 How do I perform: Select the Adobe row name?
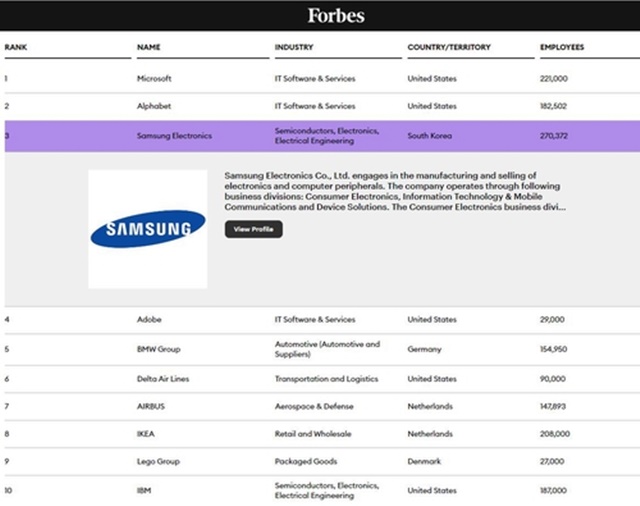click(149, 320)
